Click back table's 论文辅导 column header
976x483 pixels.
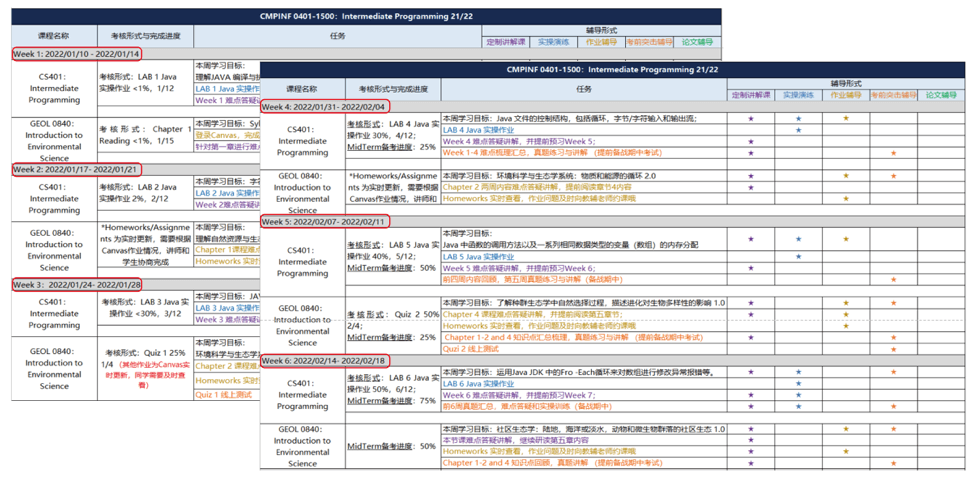click(696, 42)
